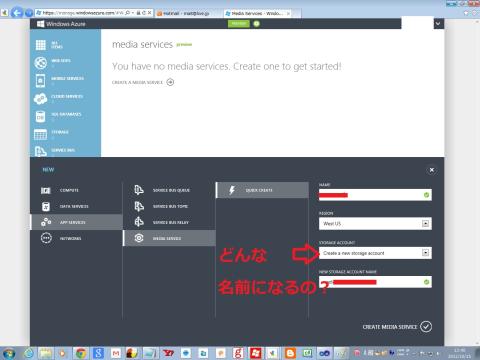Select the App Services category
The height and width of the screenshot is (360, 480).
pyautogui.click(x=77, y=222)
